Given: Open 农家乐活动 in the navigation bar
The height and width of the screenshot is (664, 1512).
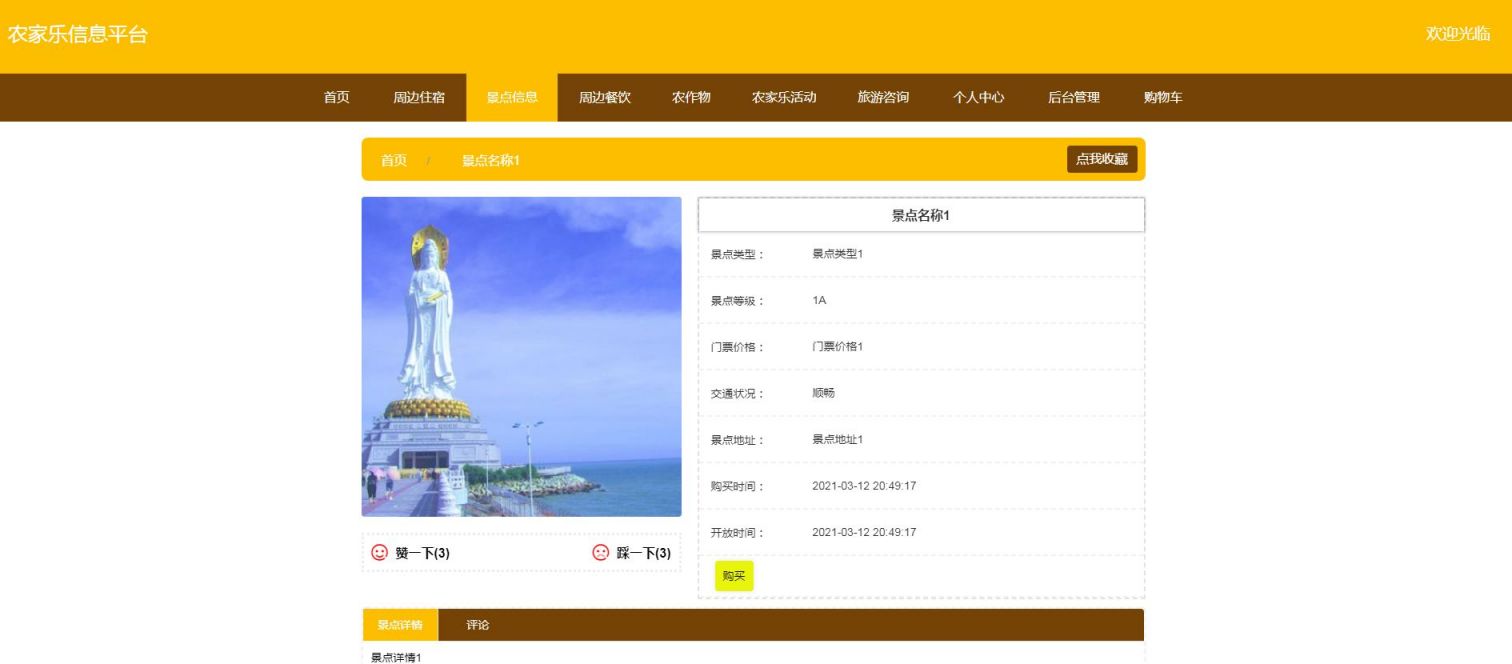Looking at the screenshot, I should click(784, 97).
